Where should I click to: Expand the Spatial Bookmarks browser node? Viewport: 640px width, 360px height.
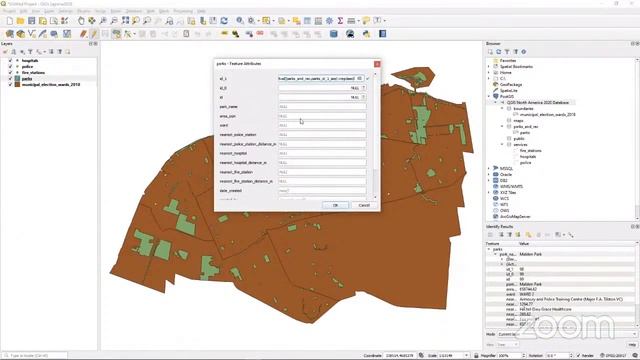coord(489,67)
